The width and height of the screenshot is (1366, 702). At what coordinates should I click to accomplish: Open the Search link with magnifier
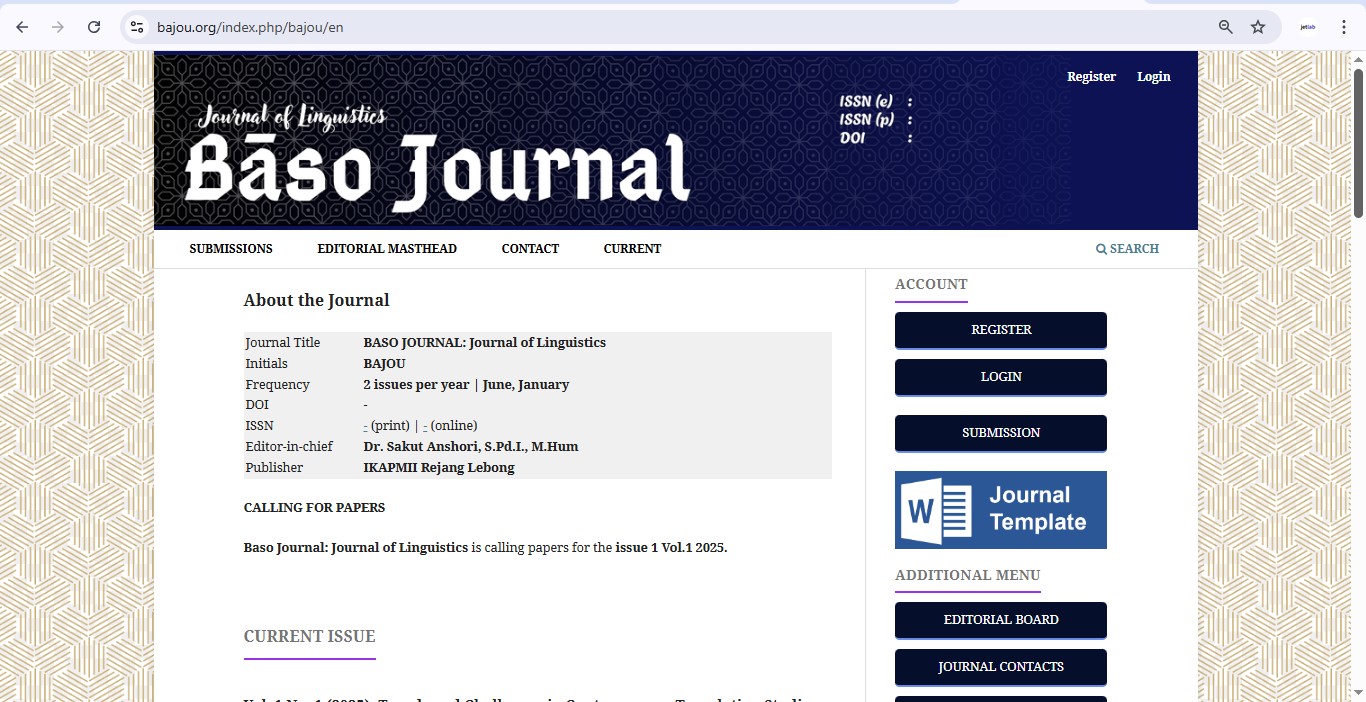(x=1127, y=249)
